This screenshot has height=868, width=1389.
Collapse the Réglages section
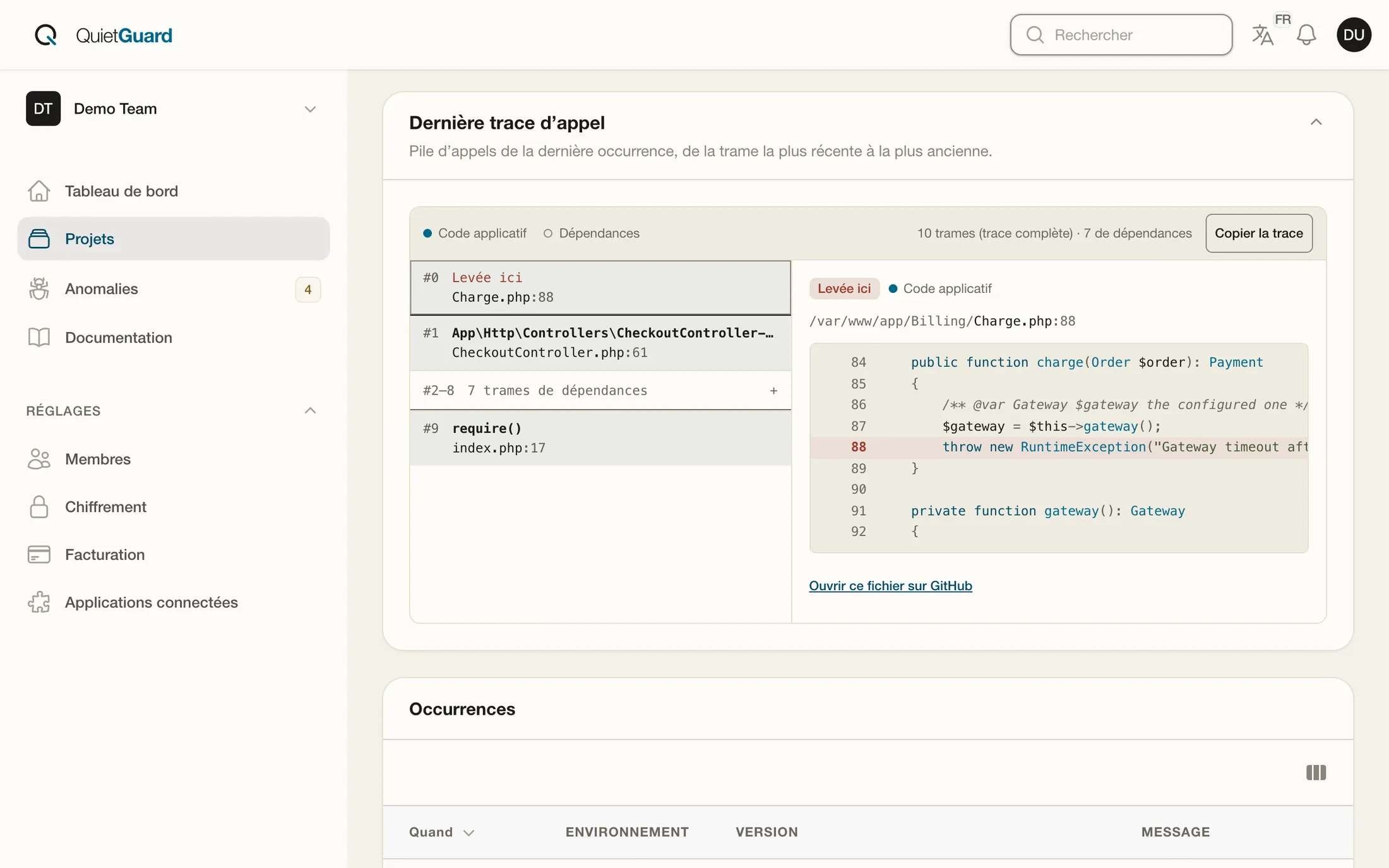[x=310, y=410]
